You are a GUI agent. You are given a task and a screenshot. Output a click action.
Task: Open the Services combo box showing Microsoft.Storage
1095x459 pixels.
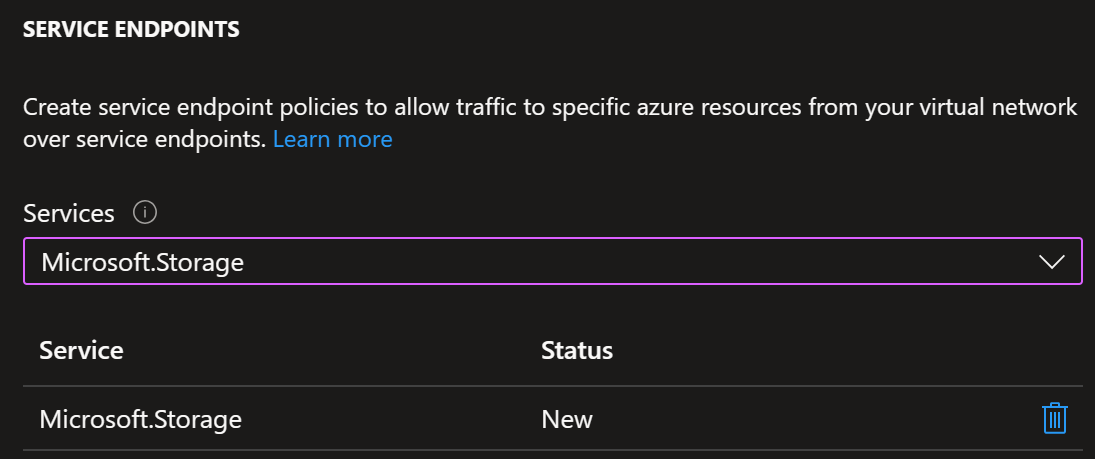coord(552,261)
